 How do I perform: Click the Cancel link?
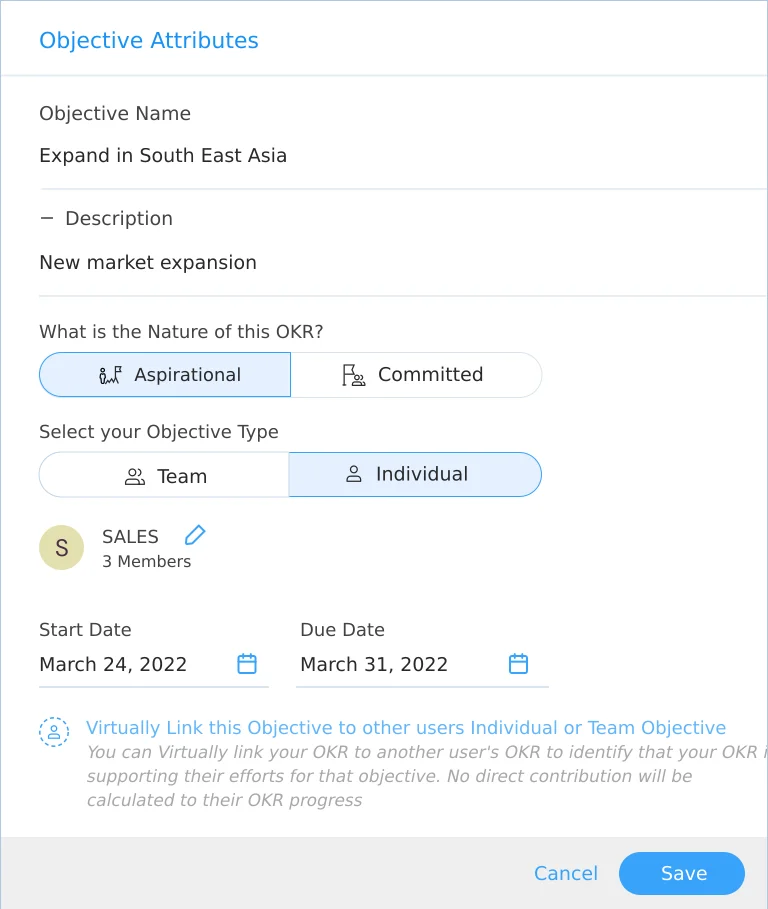[x=566, y=873]
